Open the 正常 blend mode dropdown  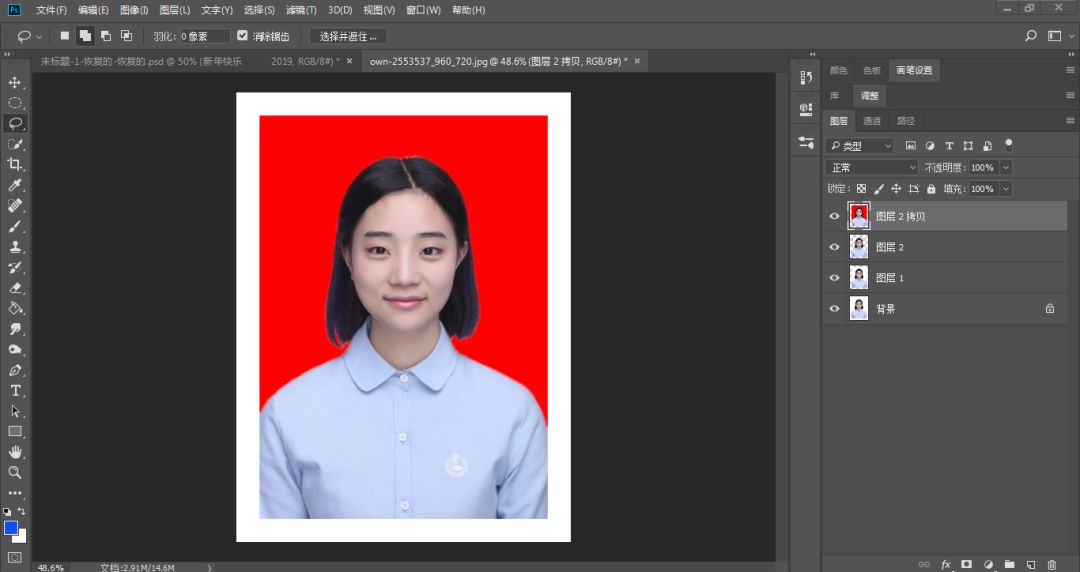871,168
